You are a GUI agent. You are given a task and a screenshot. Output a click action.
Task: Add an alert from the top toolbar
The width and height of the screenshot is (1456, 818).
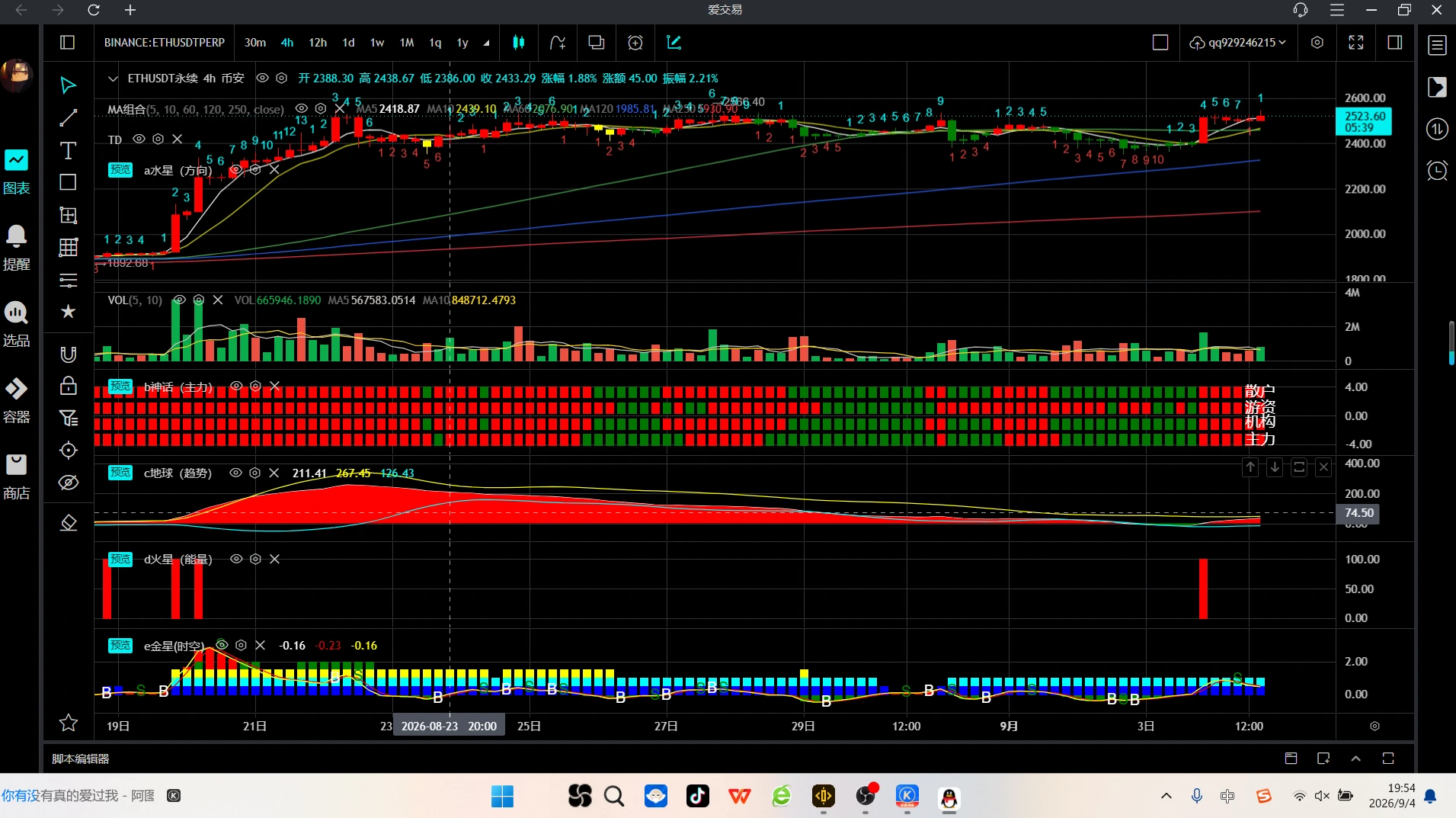(x=635, y=43)
